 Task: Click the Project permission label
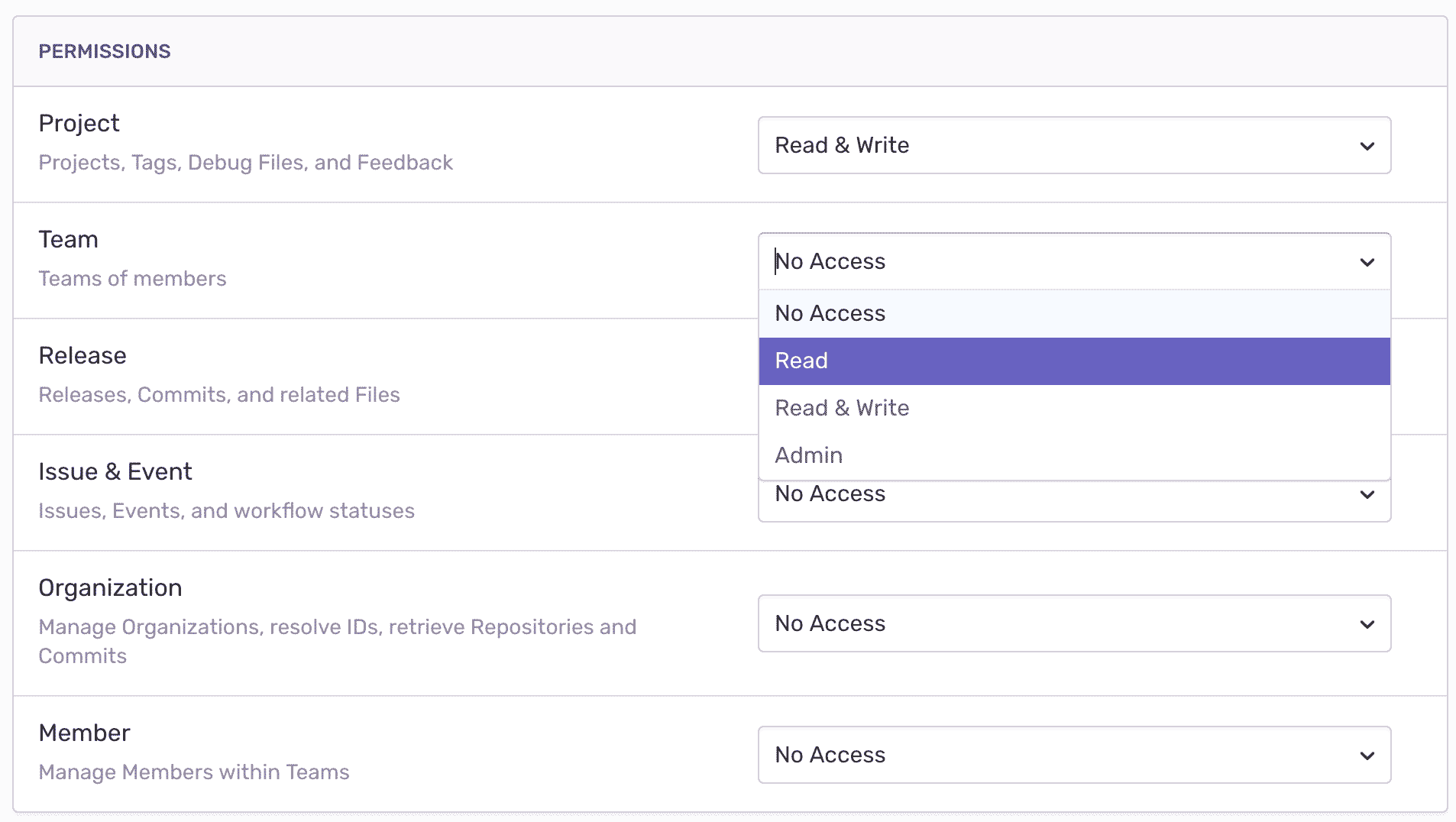79,123
